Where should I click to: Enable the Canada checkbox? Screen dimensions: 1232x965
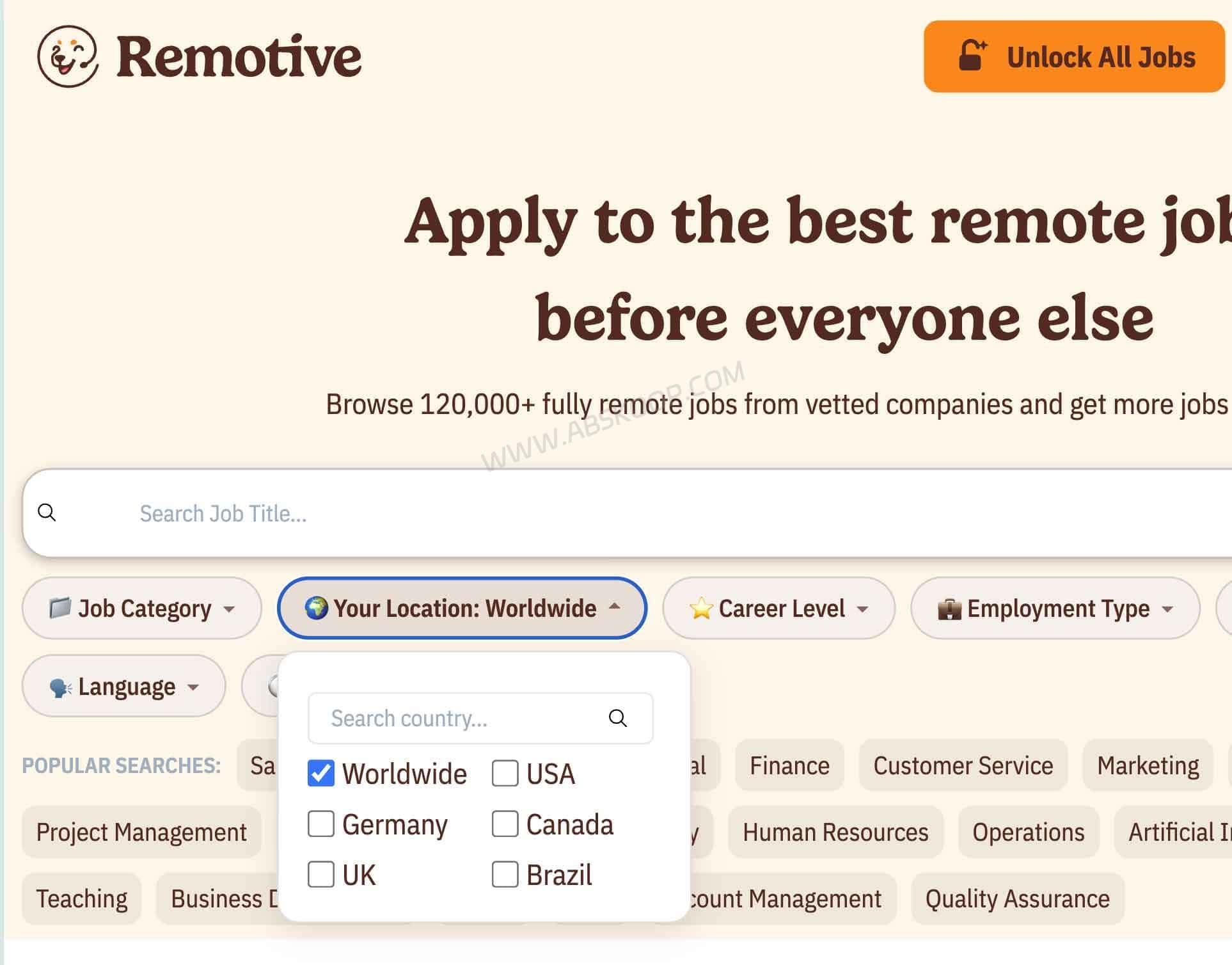click(x=505, y=824)
